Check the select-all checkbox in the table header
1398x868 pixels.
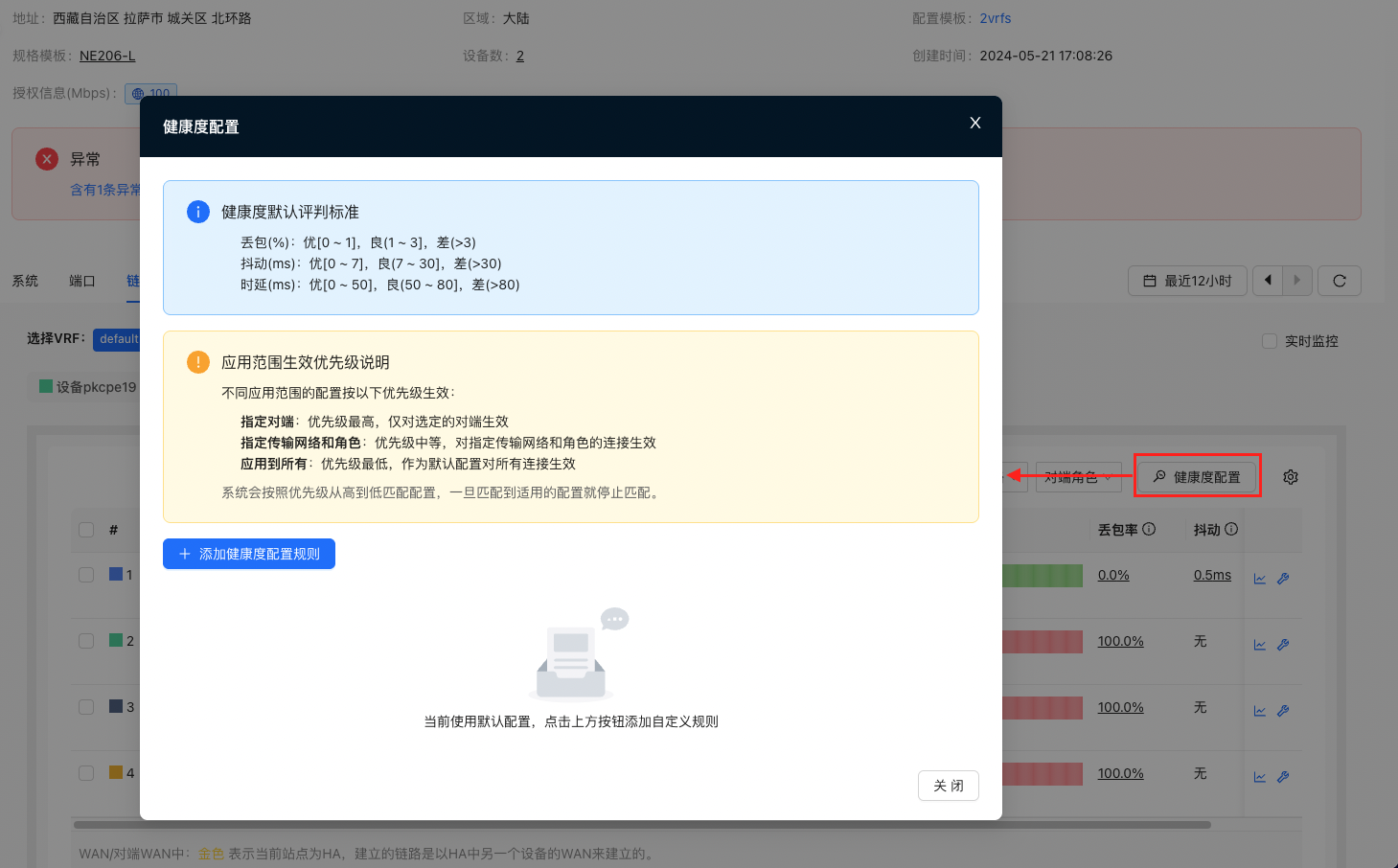point(85,529)
